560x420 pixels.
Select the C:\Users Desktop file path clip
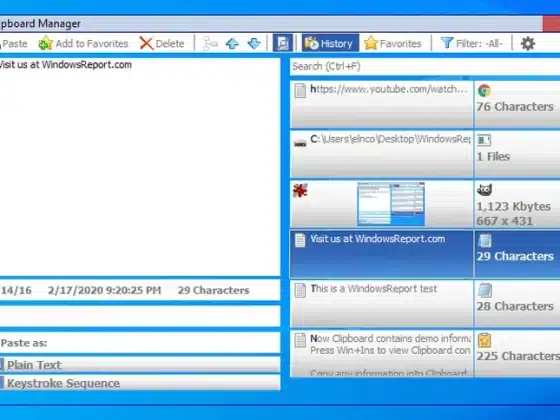(x=382, y=154)
